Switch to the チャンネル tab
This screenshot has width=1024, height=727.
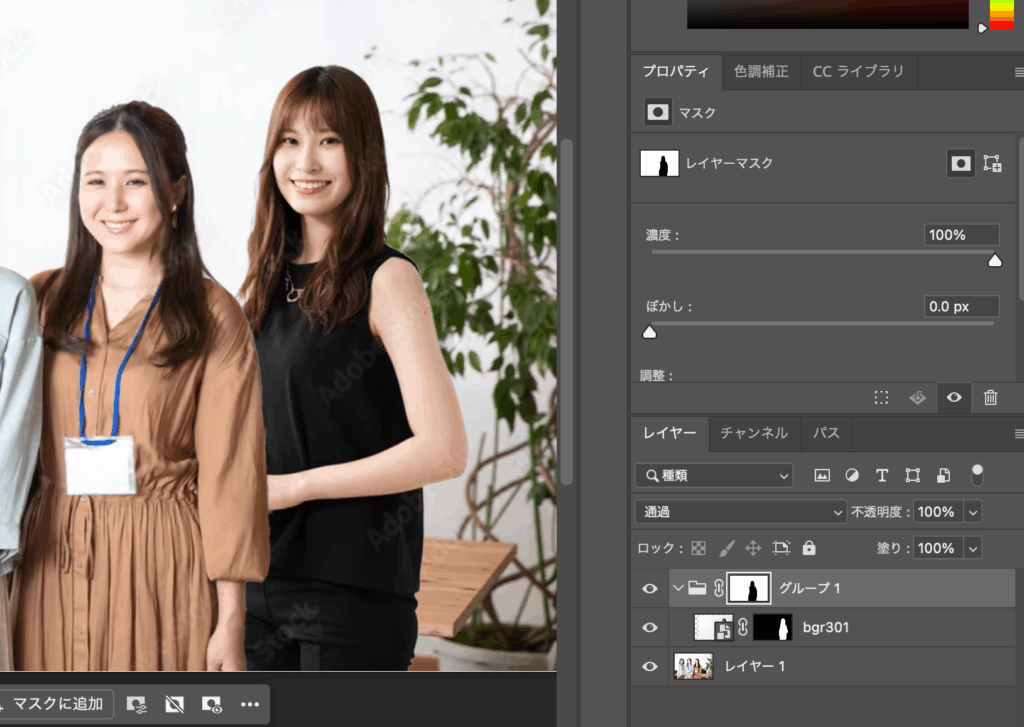754,433
